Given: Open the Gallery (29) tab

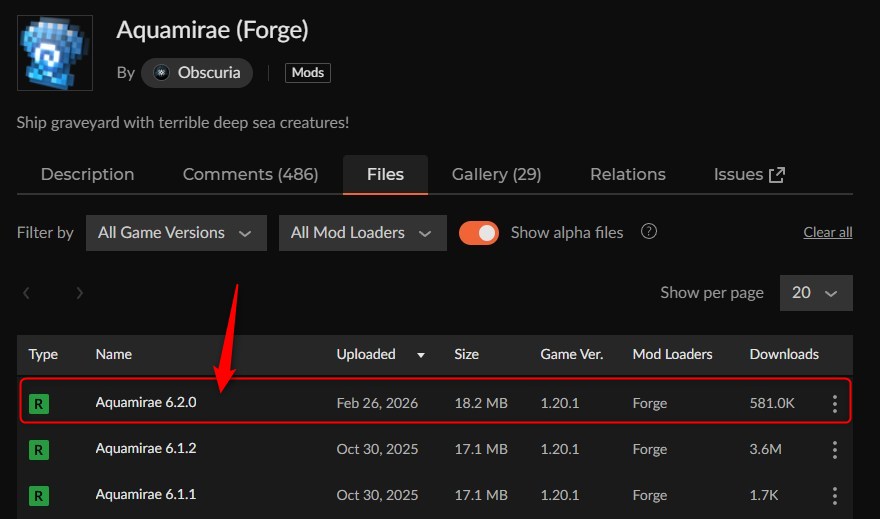Looking at the screenshot, I should (496, 174).
